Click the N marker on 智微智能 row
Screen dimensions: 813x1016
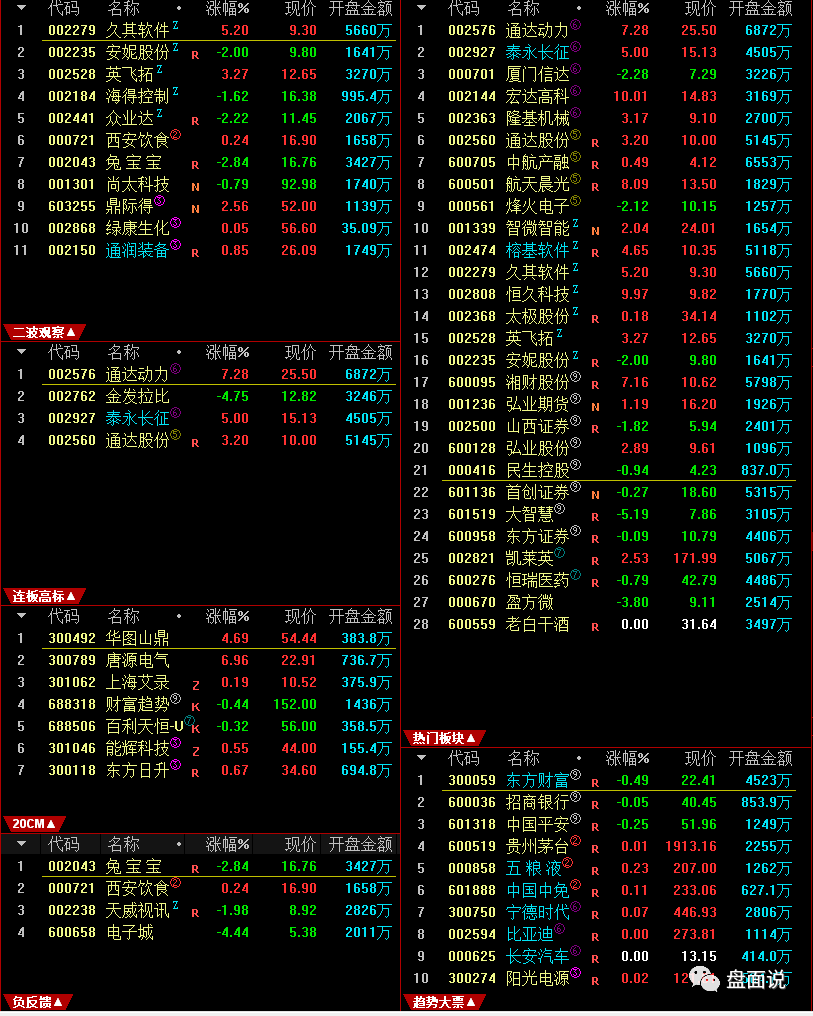click(595, 231)
